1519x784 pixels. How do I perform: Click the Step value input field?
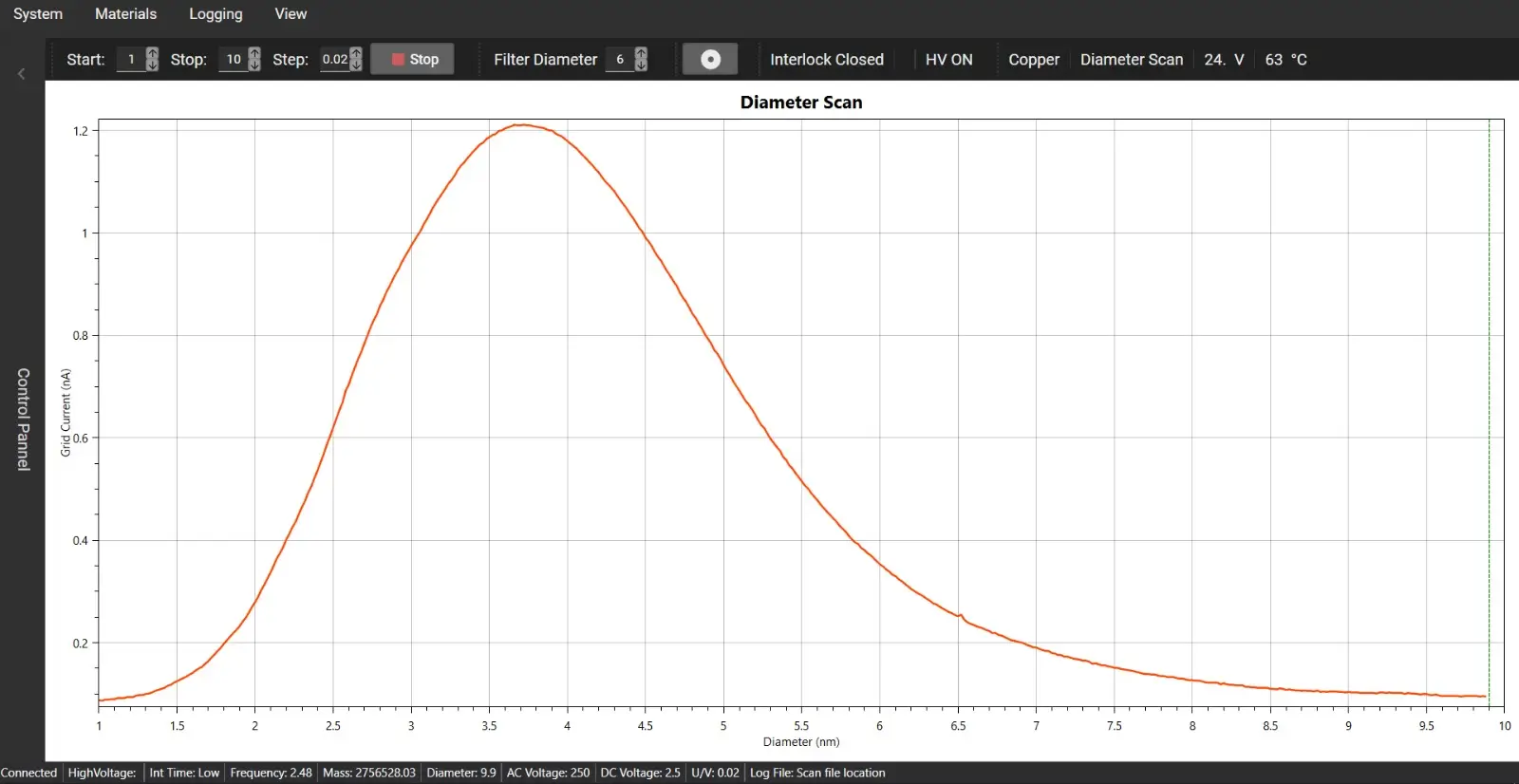point(334,59)
